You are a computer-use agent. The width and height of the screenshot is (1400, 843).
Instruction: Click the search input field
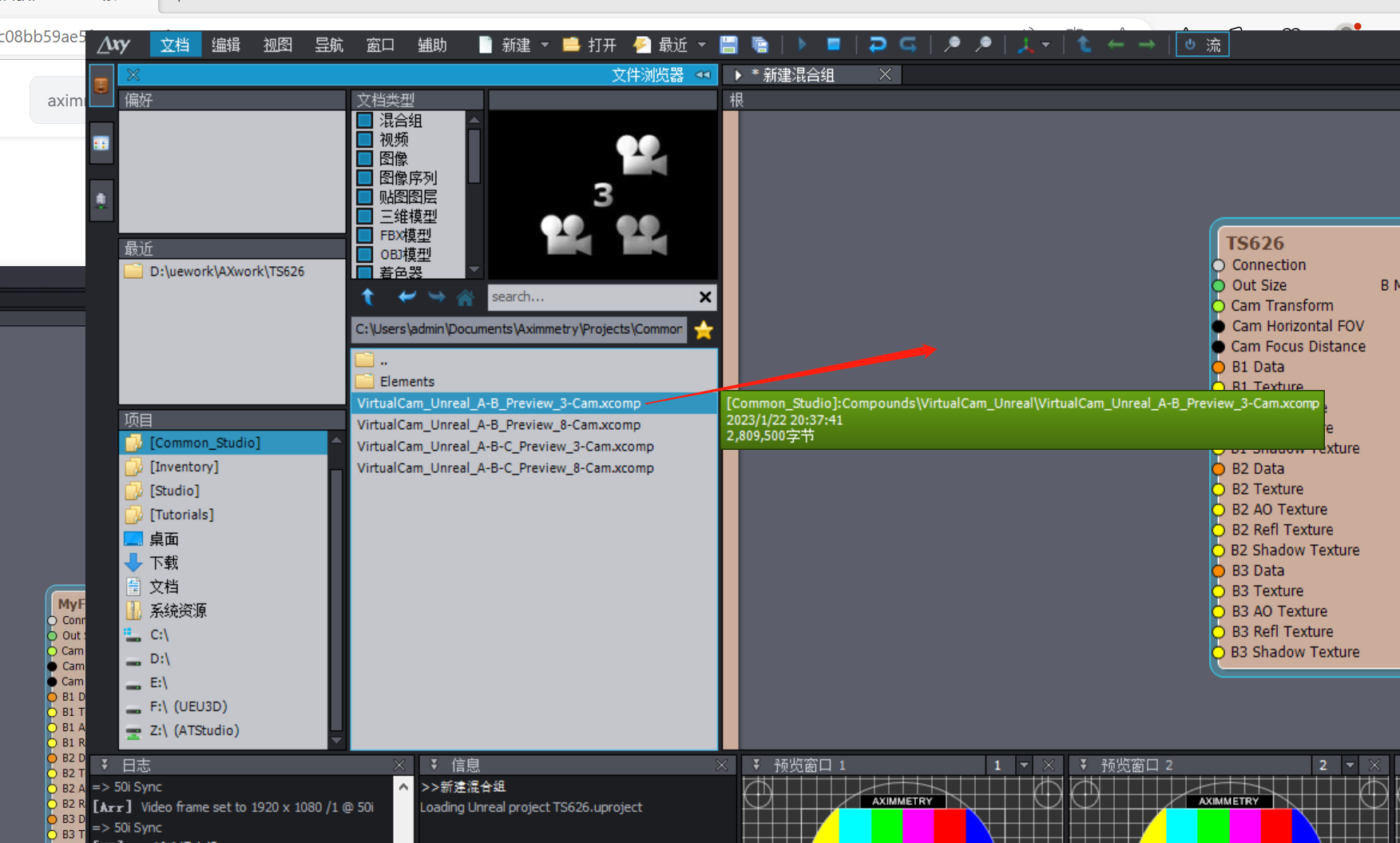pos(593,296)
